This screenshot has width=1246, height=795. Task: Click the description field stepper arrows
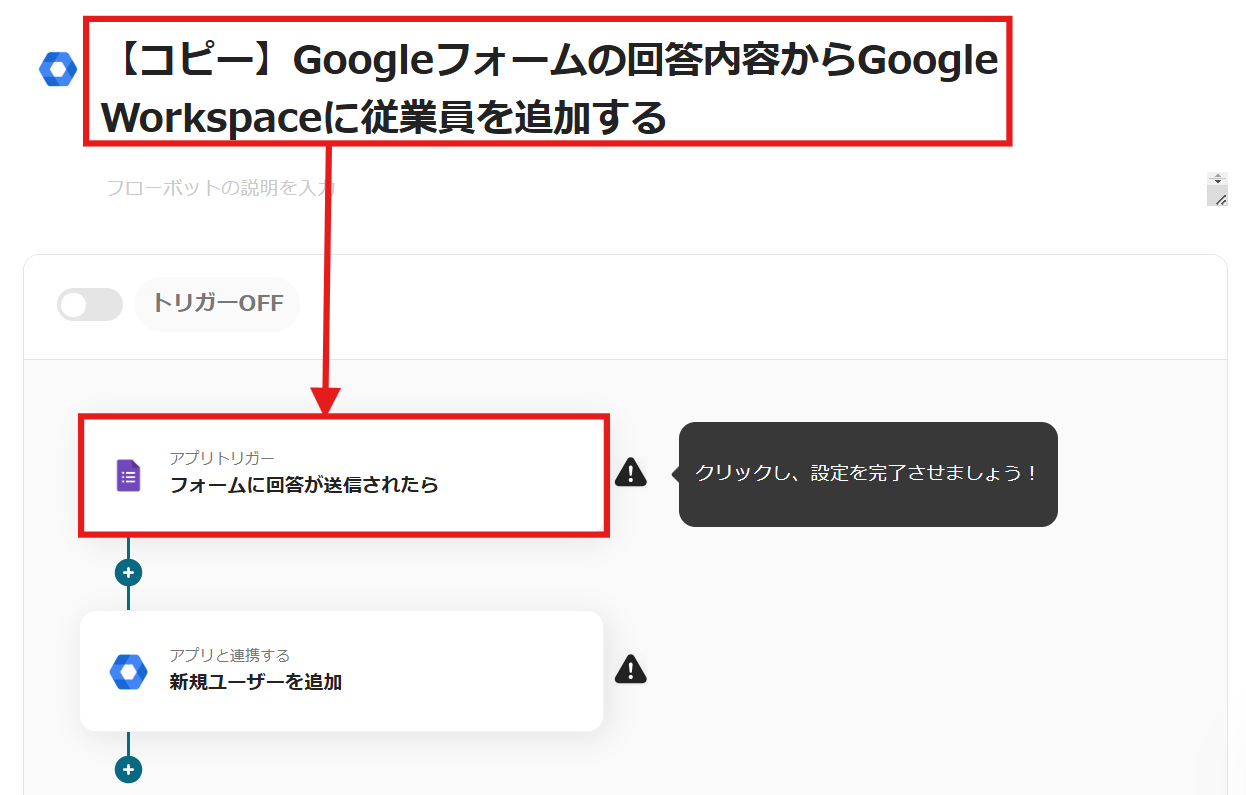tap(1218, 179)
